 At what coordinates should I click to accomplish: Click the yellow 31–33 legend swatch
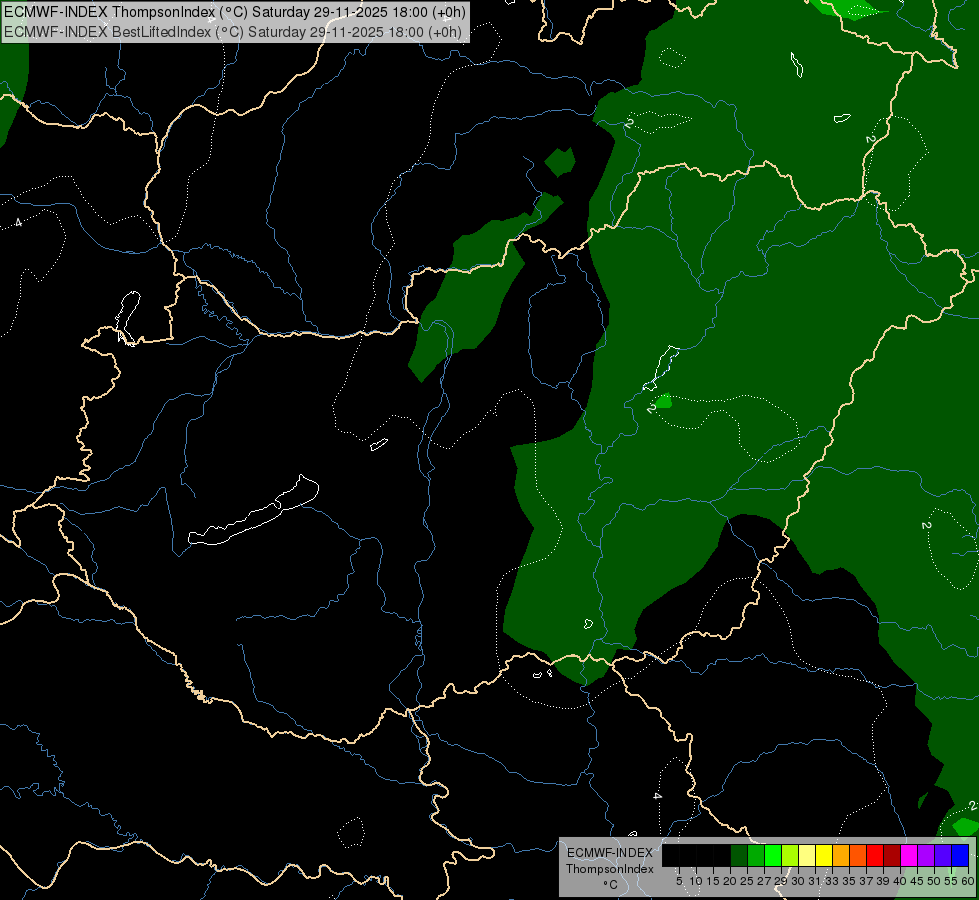pos(824,855)
